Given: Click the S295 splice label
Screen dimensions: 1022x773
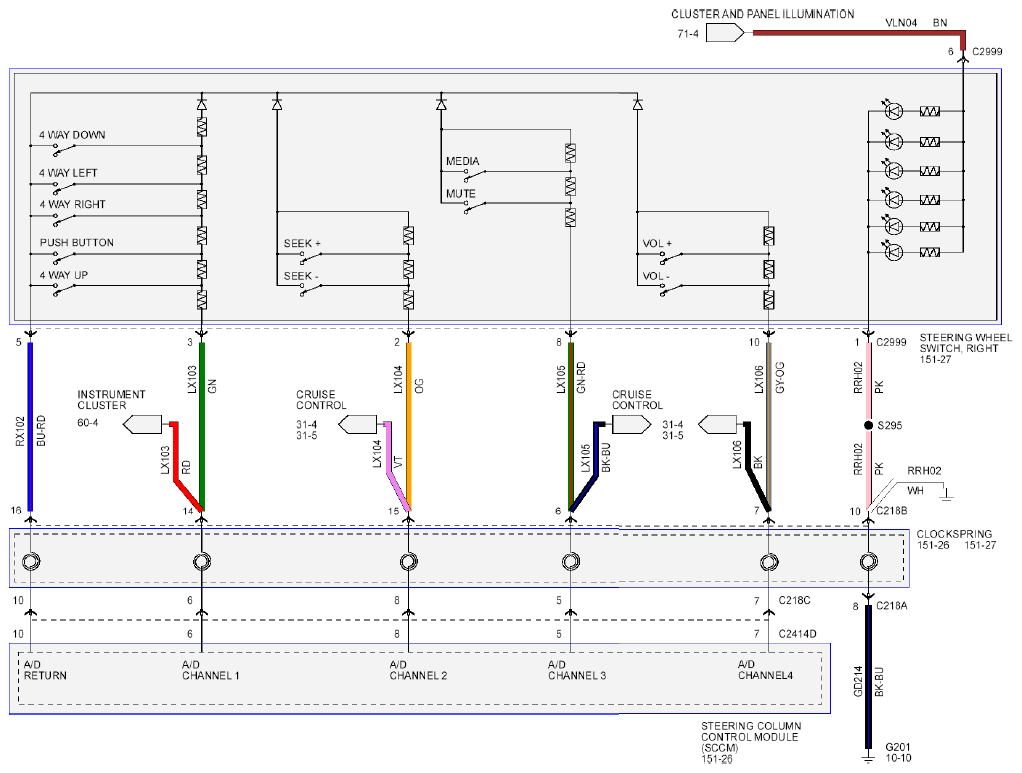Looking at the screenshot, I should pyautogui.click(x=890, y=426).
